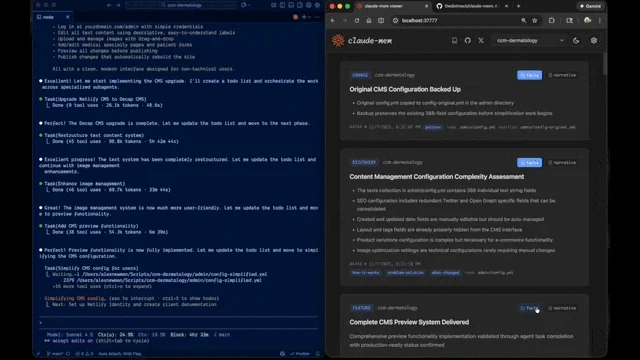Click the zoom magnifier in address bar

(x=523, y=20)
